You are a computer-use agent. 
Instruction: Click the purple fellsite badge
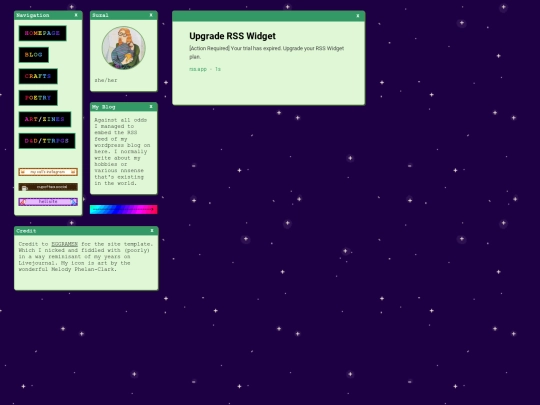(x=48, y=202)
